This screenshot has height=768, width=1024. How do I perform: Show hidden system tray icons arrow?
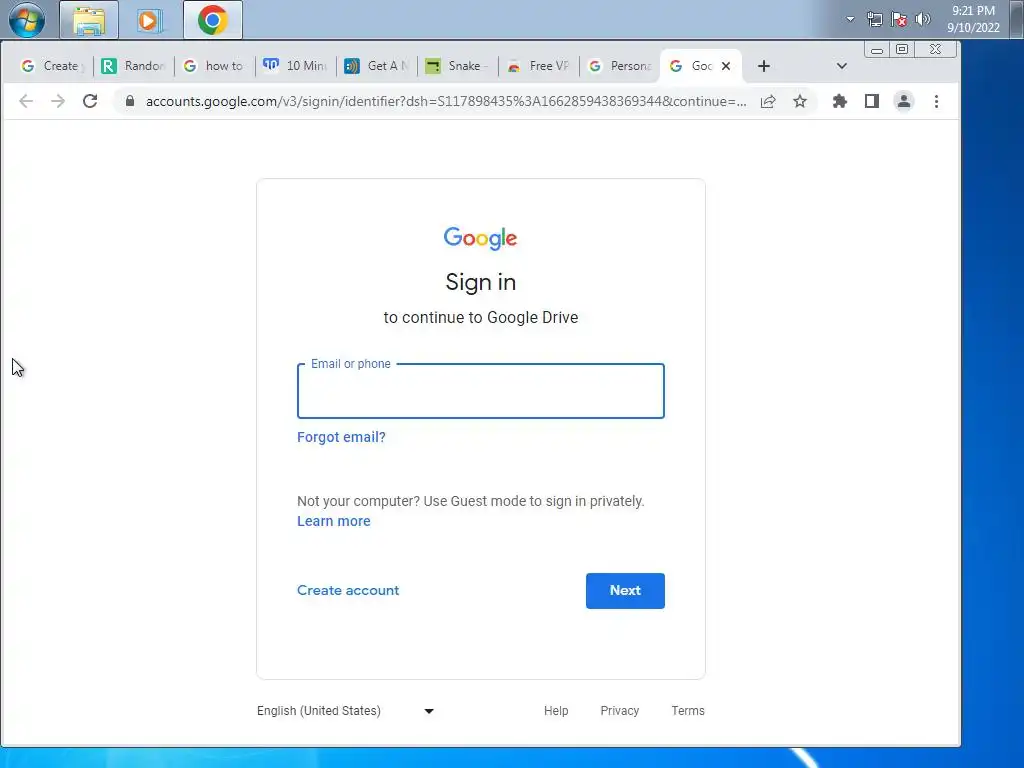[x=850, y=19]
